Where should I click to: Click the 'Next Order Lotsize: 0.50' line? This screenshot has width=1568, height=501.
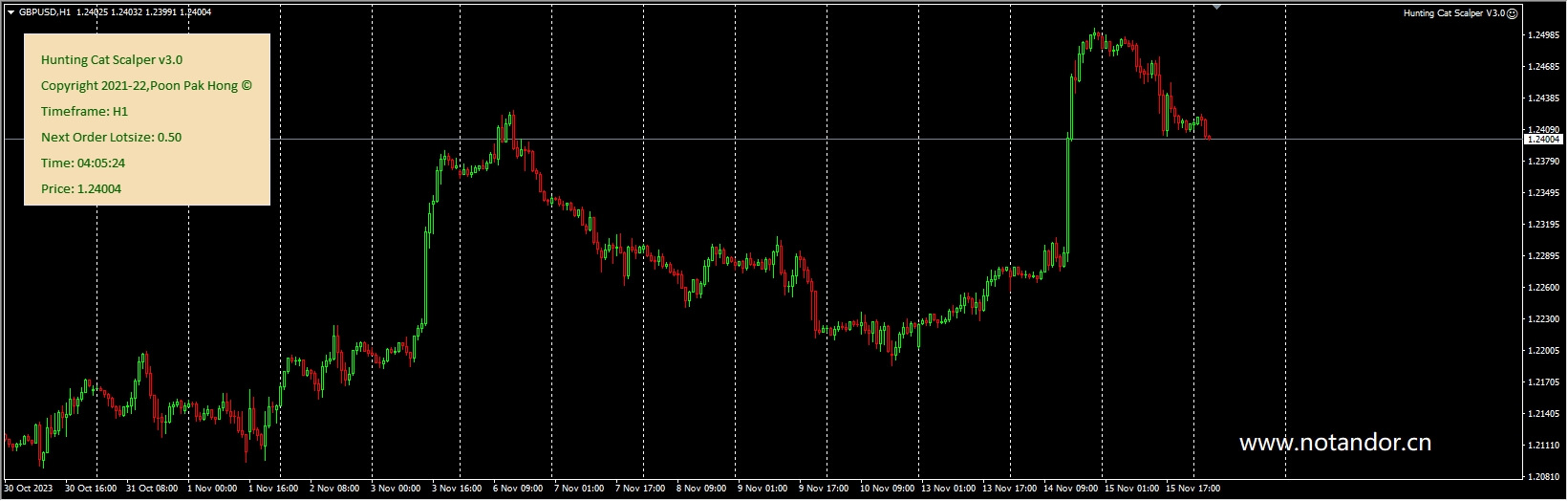pyautogui.click(x=111, y=137)
